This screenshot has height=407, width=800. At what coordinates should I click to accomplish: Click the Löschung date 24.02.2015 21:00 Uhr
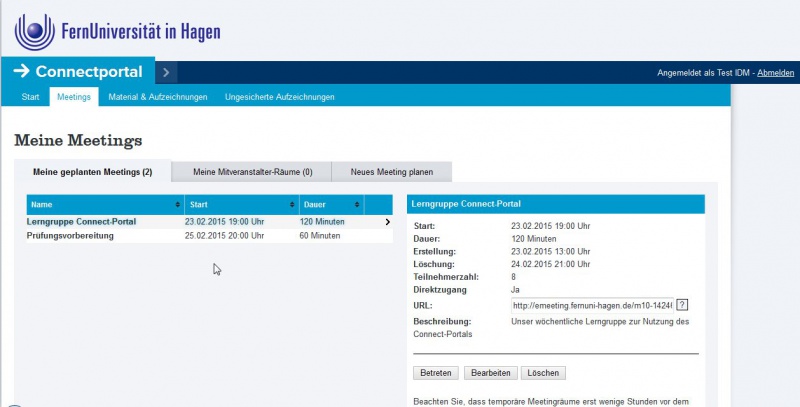coord(551,264)
